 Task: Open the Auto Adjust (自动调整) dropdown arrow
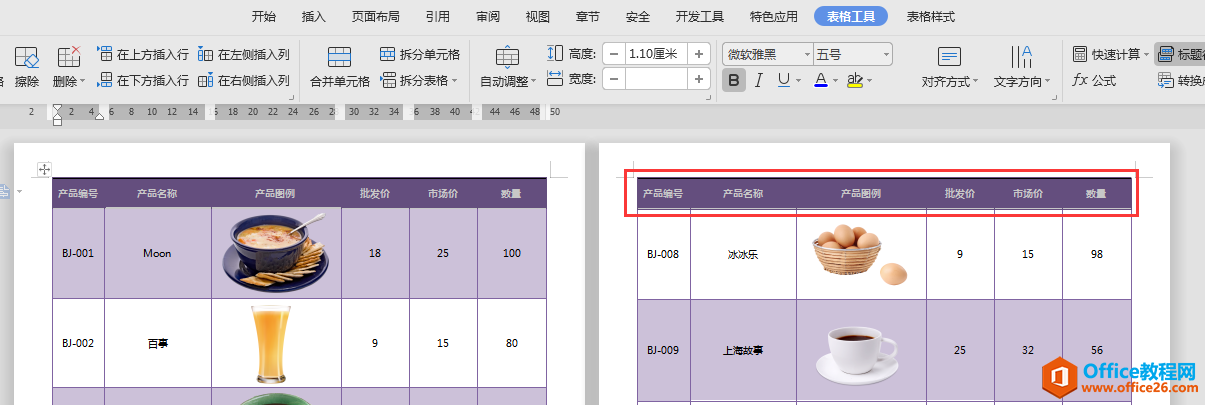pyautogui.click(x=535, y=81)
